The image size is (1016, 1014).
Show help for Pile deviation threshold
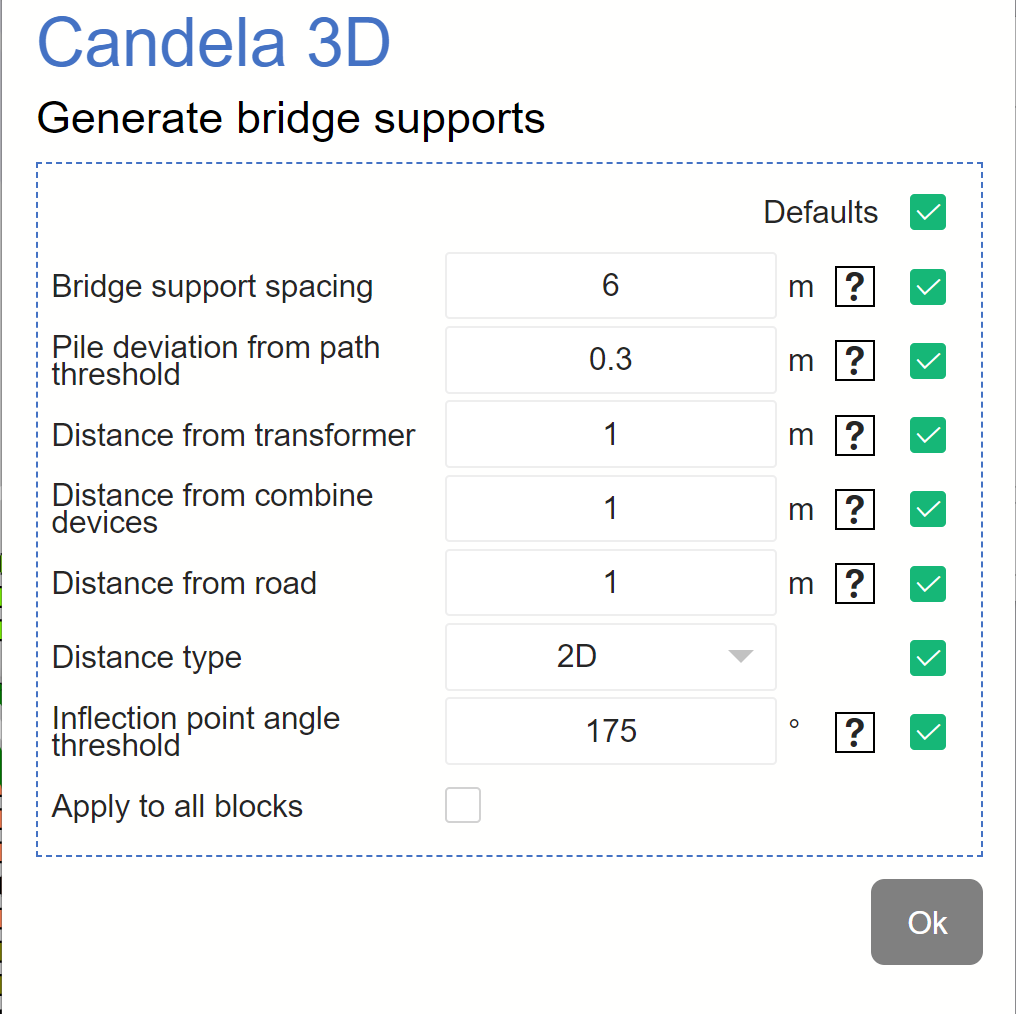[x=854, y=361]
